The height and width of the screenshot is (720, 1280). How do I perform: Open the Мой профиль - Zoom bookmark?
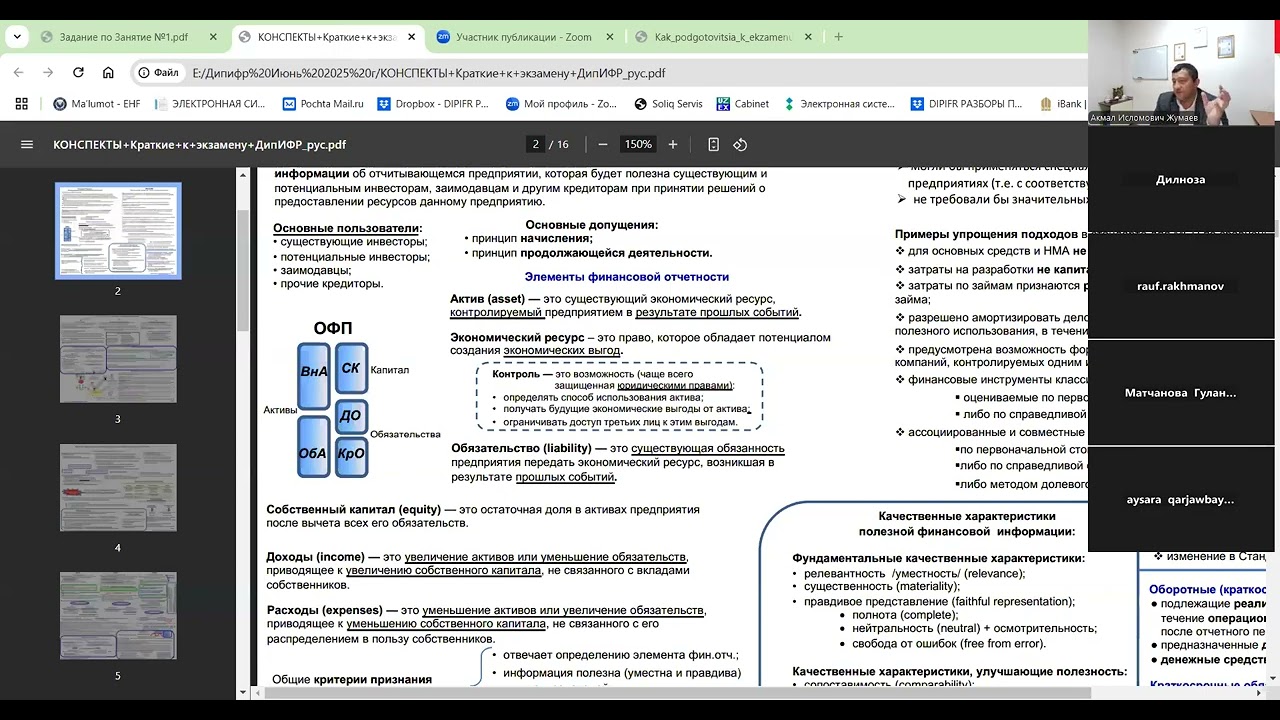click(x=561, y=103)
